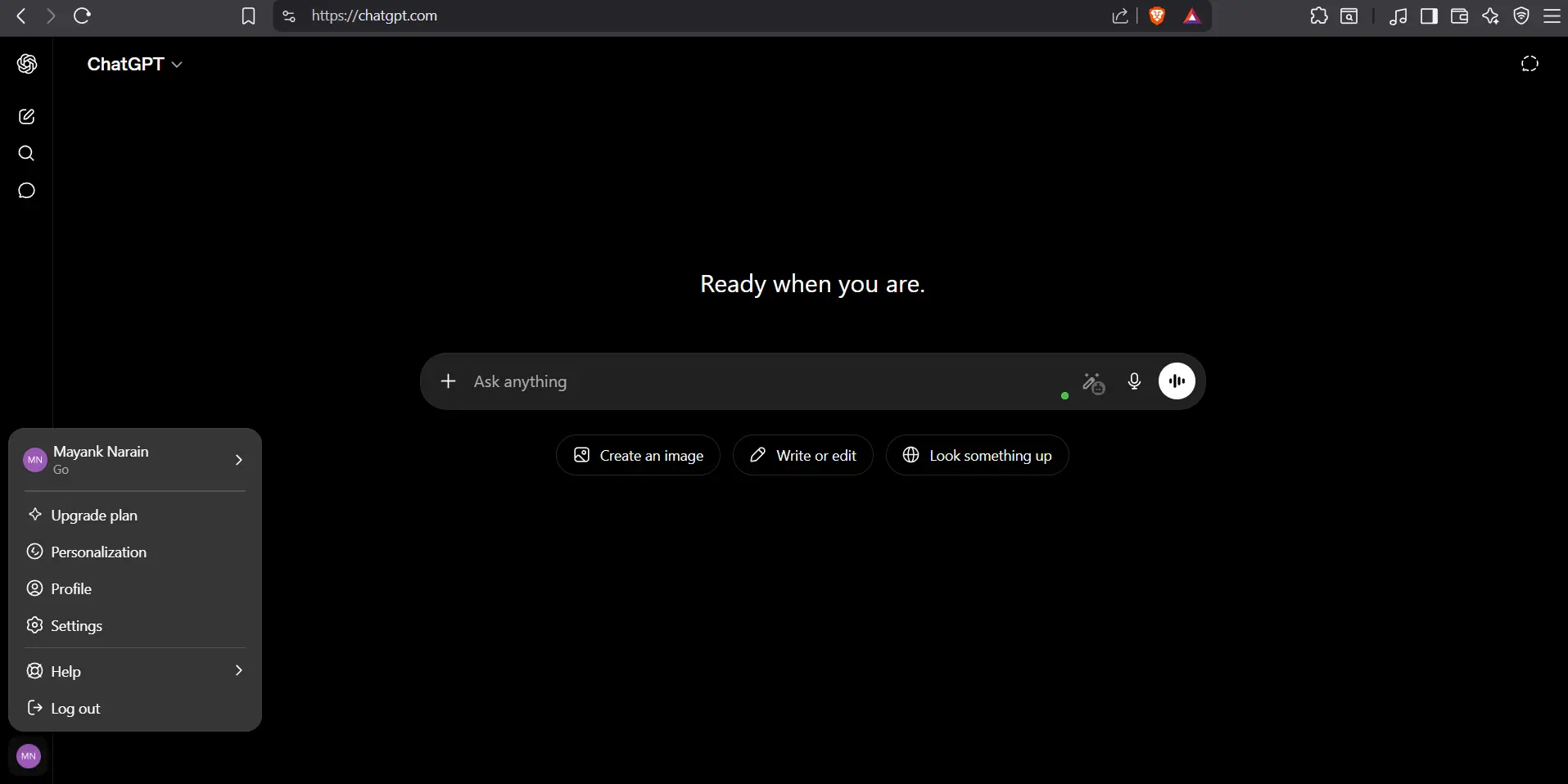Open the music note playlist icon
Viewport: 1568px width, 784px height.
click(1399, 16)
